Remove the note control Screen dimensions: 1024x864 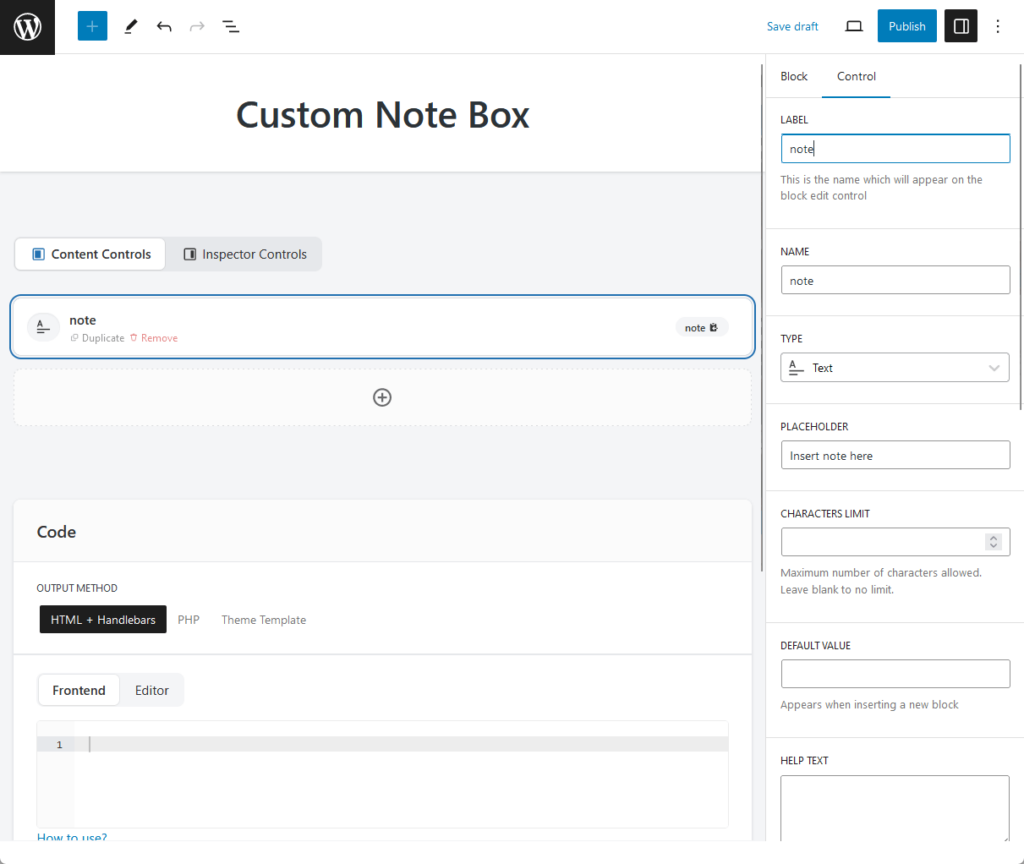coord(153,338)
